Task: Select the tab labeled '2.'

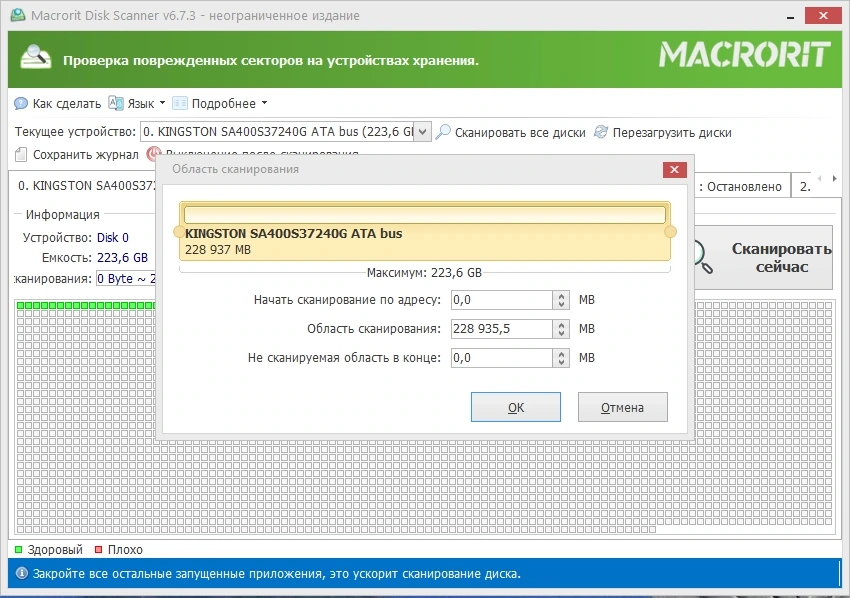Action: (x=804, y=187)
